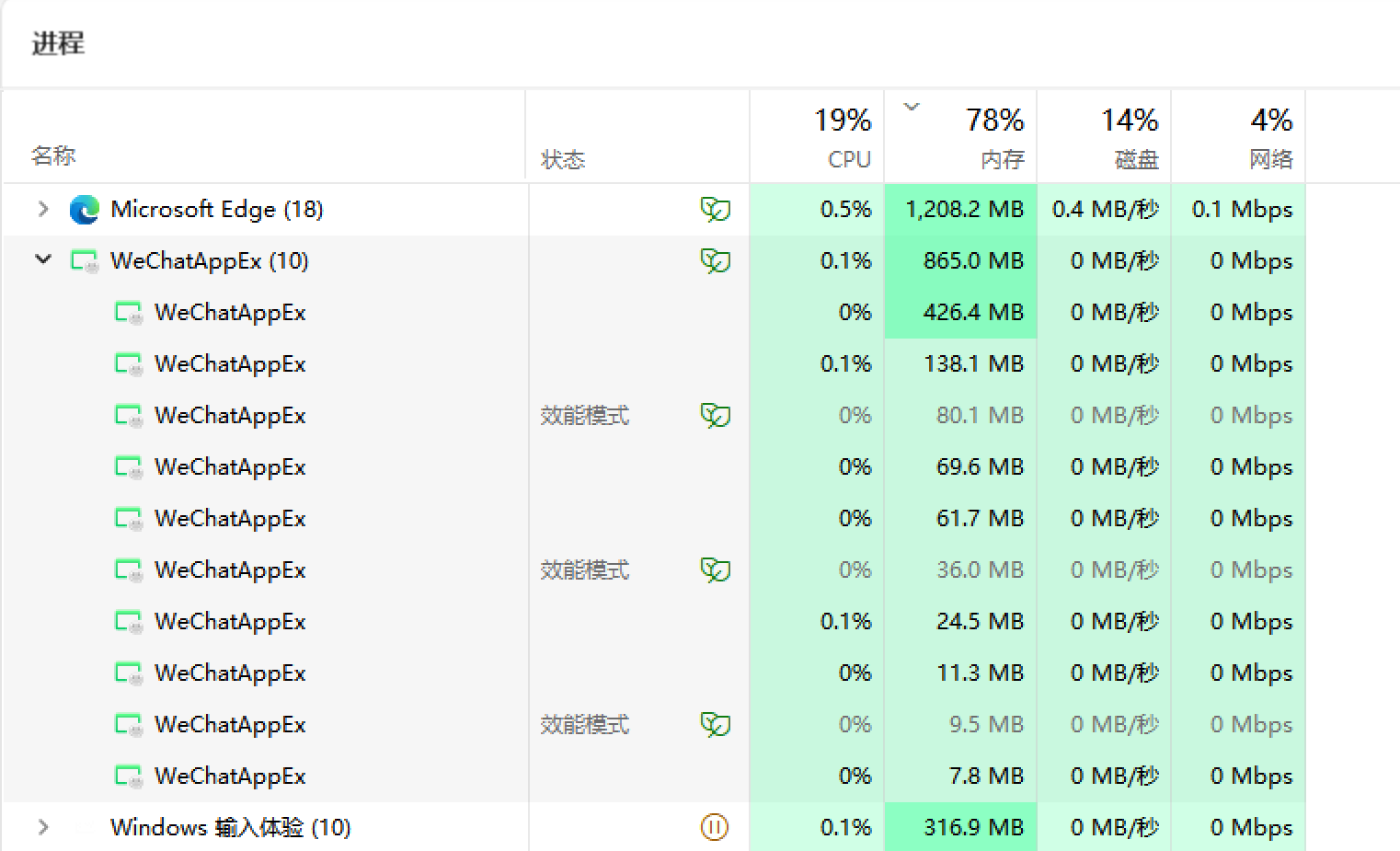Select the WeChatAppEx name in the 36.0 MB row

click(x=230, y=570)
